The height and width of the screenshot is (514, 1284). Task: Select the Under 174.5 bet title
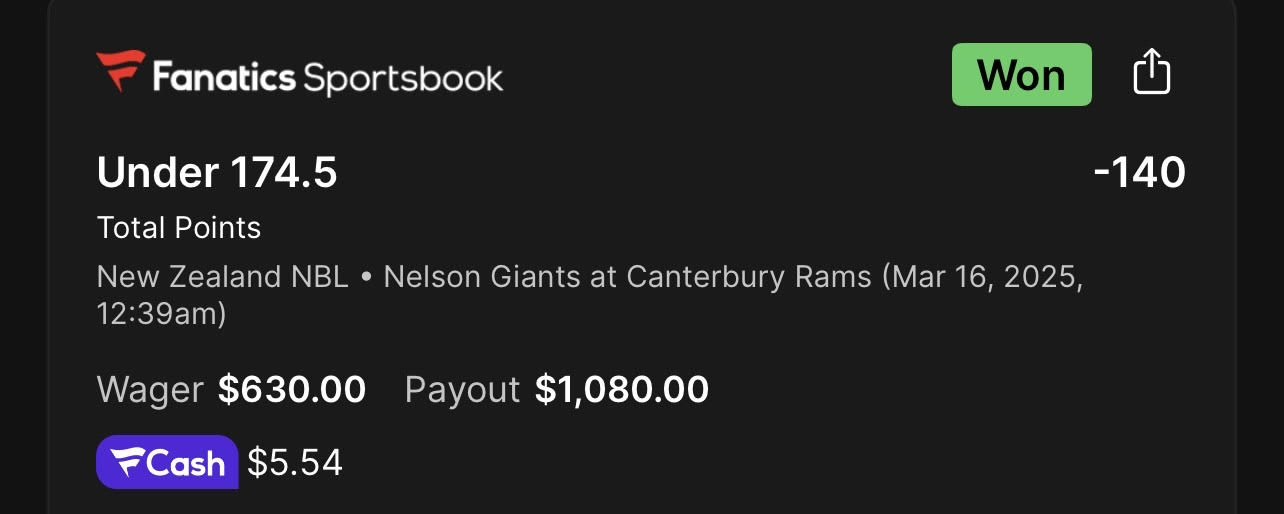(217, 174)
